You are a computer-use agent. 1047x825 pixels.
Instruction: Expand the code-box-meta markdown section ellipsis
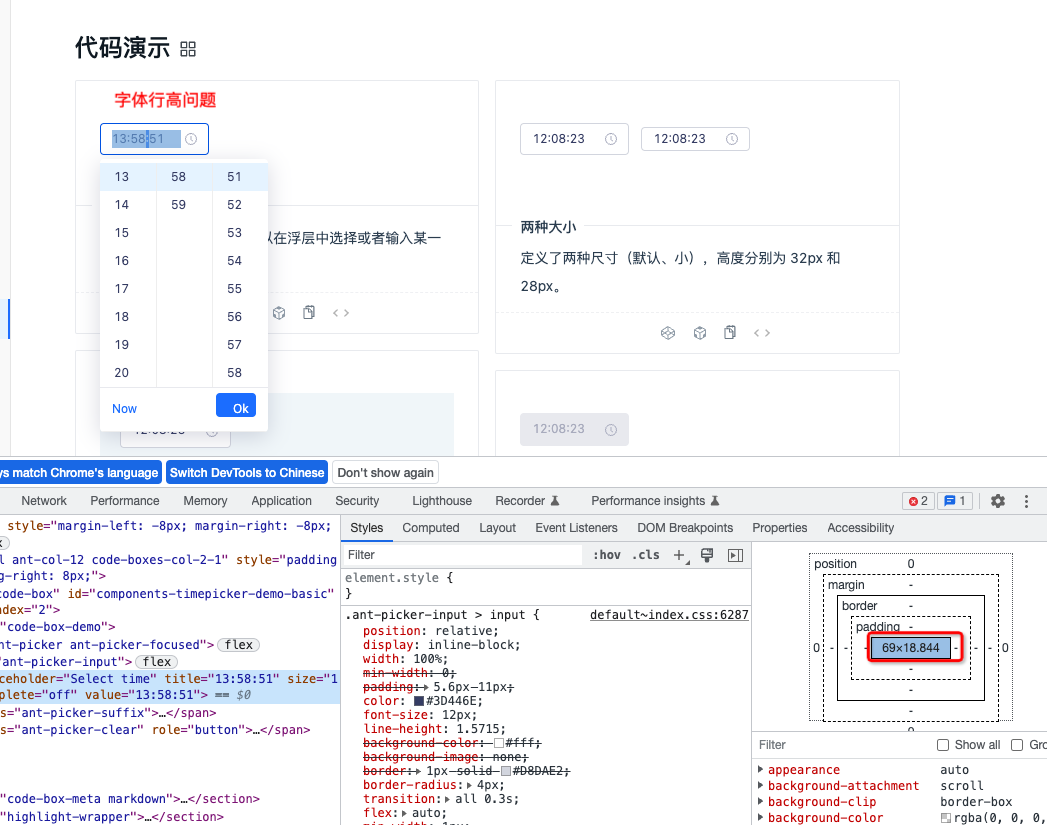tap(182, 799)
